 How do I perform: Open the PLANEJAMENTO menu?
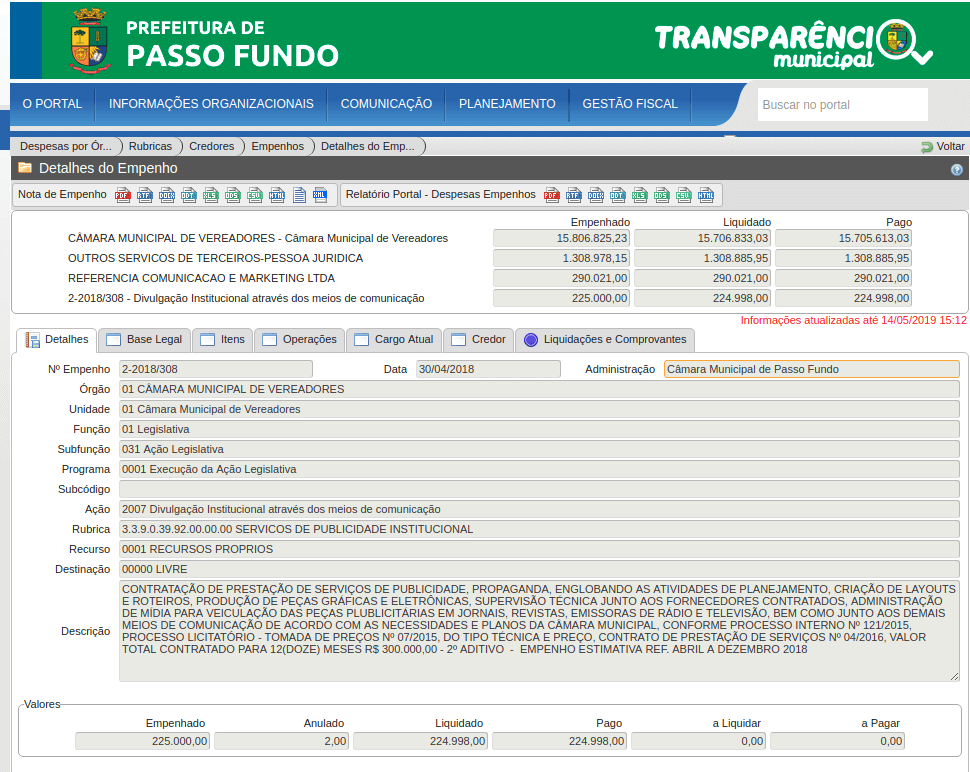click(507, 104)
